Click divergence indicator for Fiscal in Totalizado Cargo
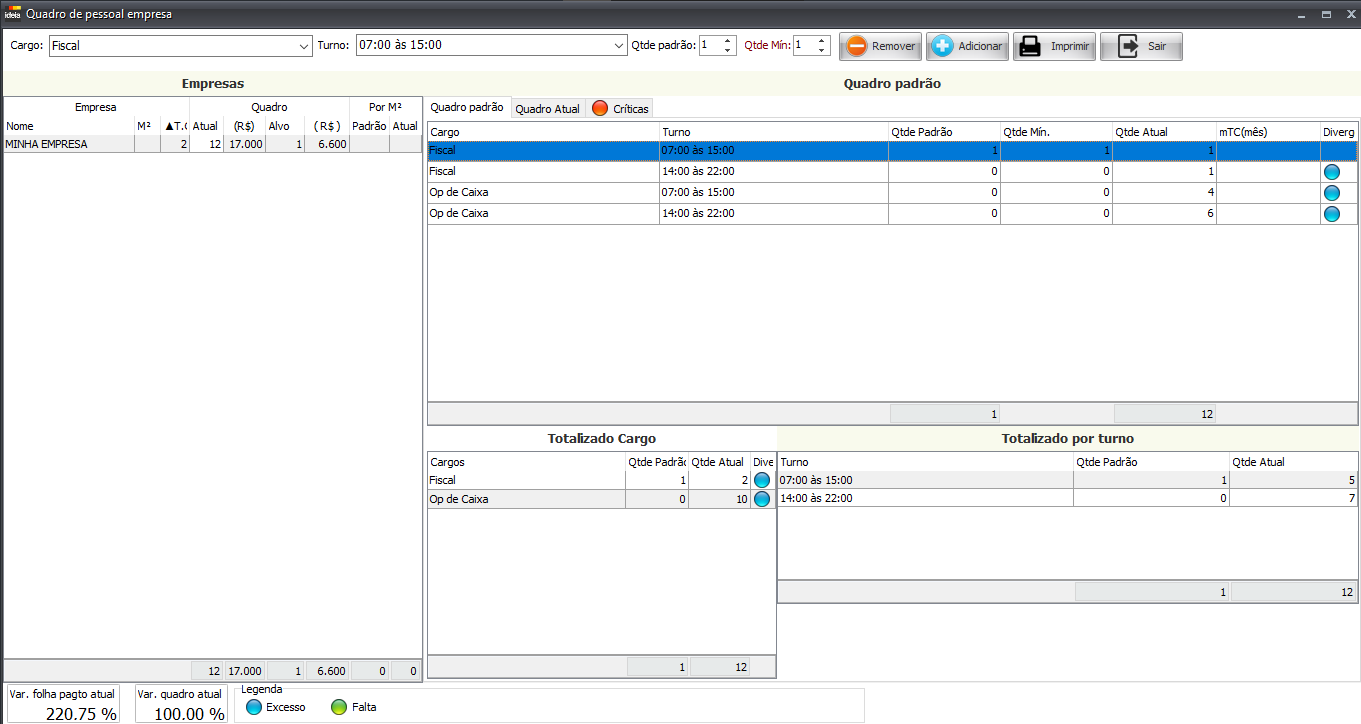 click(762, 480)
